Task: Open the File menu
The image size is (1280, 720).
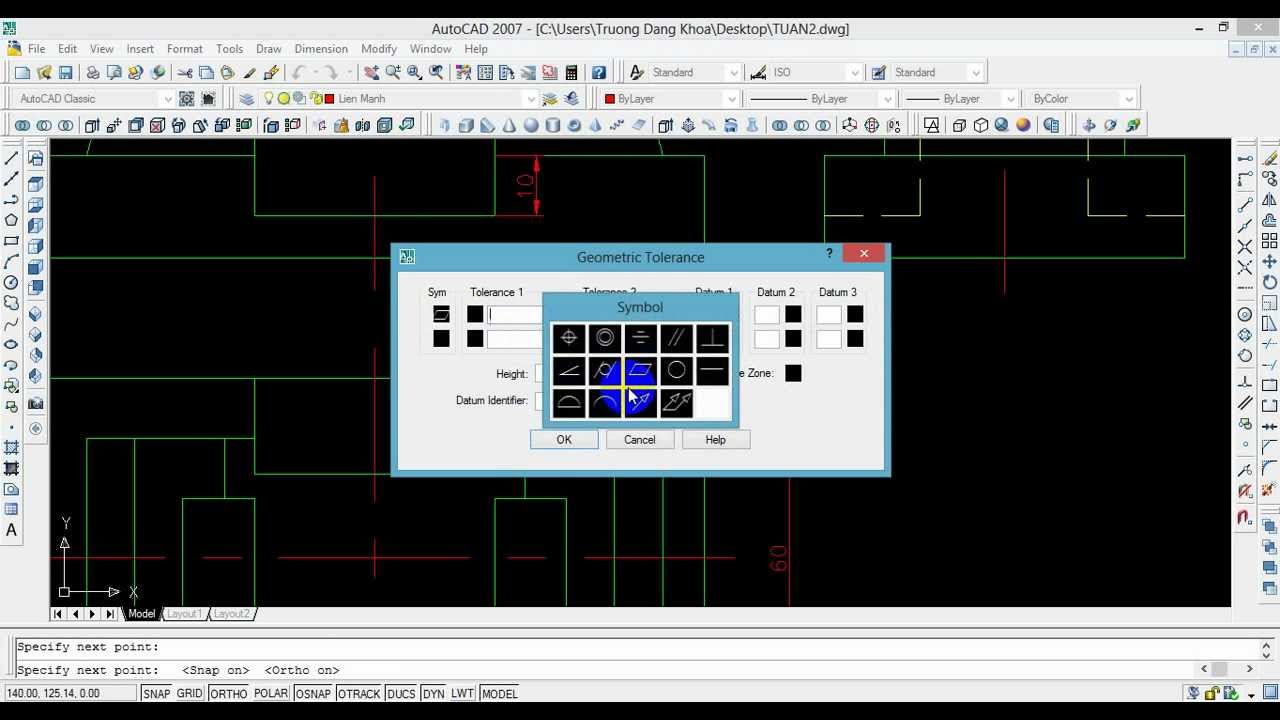Action: pos(36,48)
